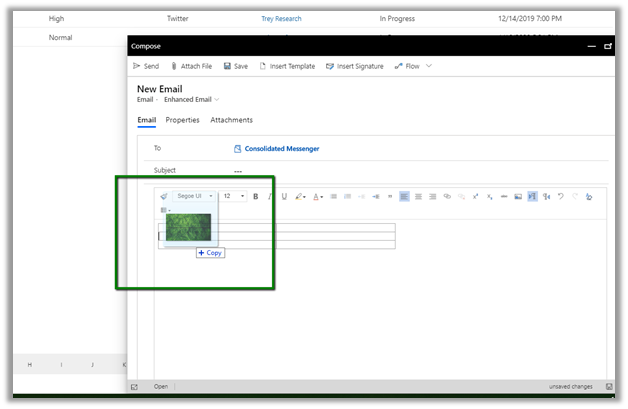This screenshot has height=409, width=628.
Task: Click the copy formatting paintbrush icon
Action: (x=164, y=196)
